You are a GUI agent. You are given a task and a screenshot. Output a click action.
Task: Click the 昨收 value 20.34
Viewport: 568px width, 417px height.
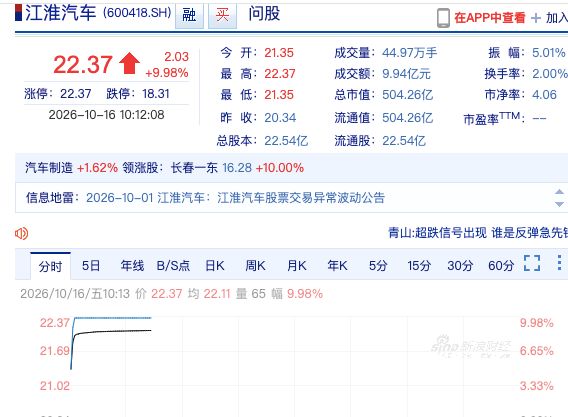pyautogui.click(x=280, y=118)
